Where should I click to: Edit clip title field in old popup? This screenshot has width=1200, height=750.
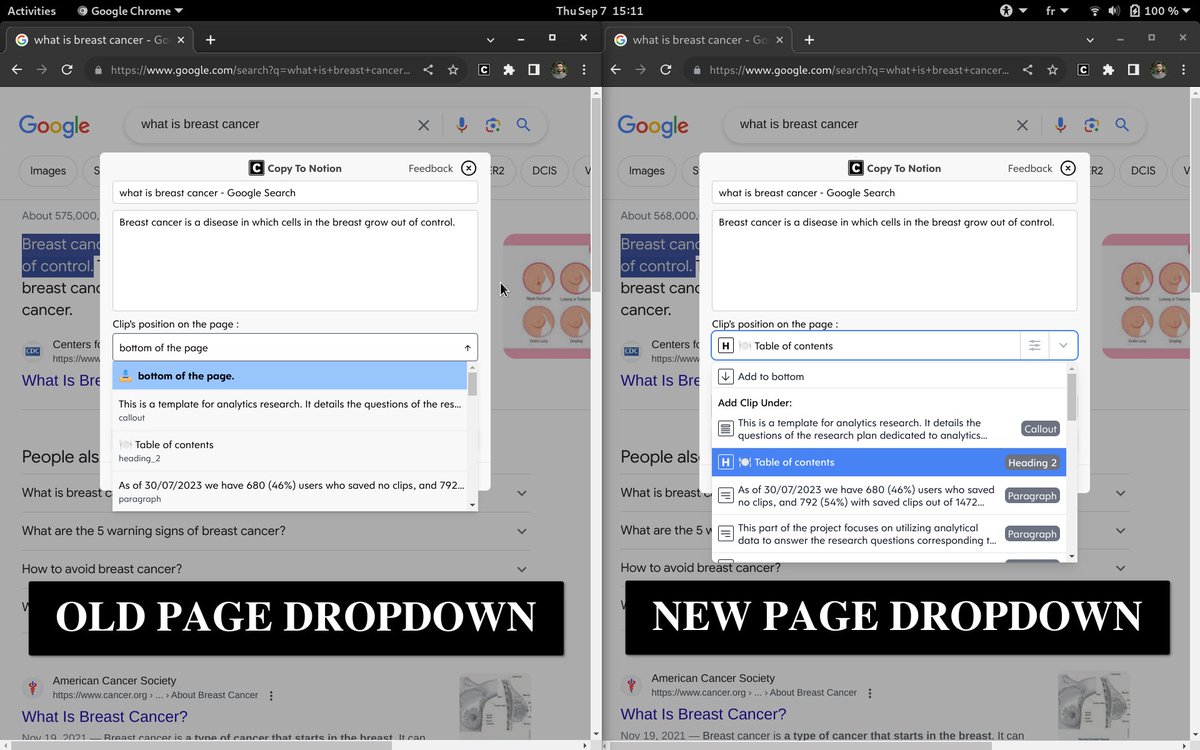[x=295, y=193]
